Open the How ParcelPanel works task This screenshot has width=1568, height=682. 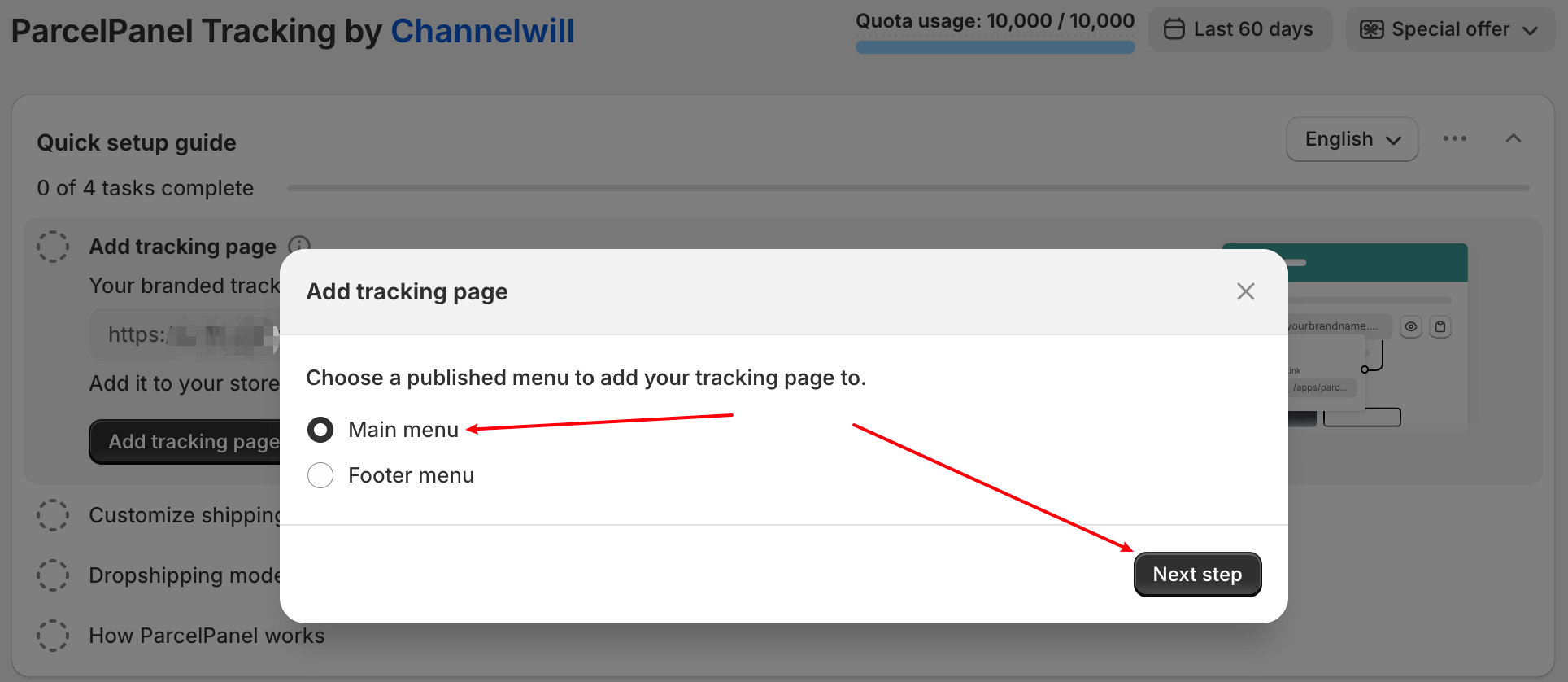tap(207, 636)
